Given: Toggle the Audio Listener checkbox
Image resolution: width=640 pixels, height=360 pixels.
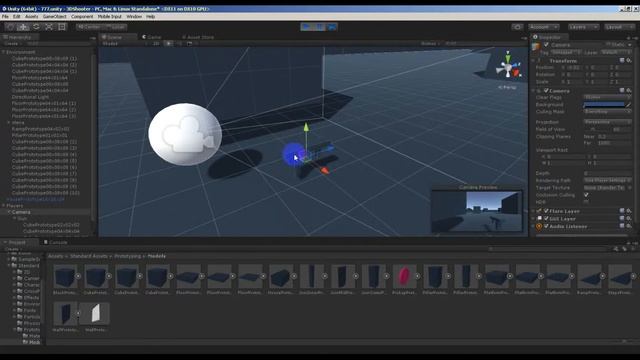Looking at the screenshot, I should 546,226.
